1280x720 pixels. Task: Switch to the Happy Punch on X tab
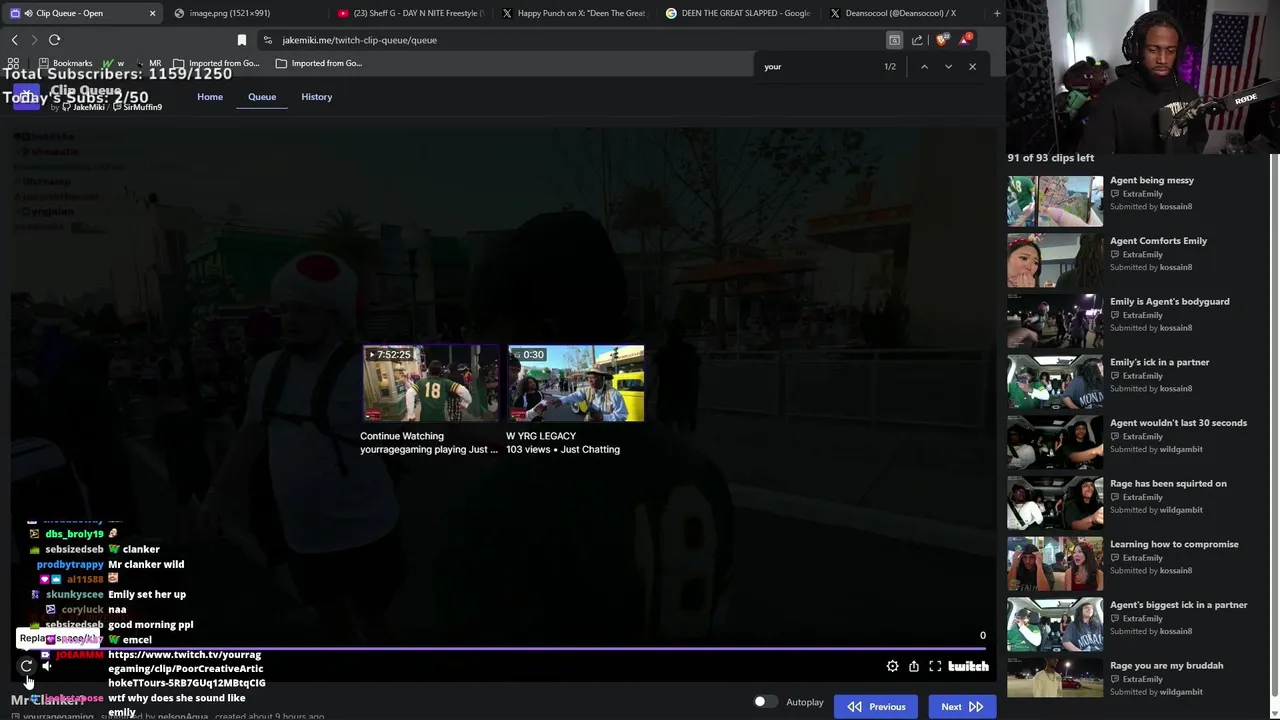pos(574,13)
